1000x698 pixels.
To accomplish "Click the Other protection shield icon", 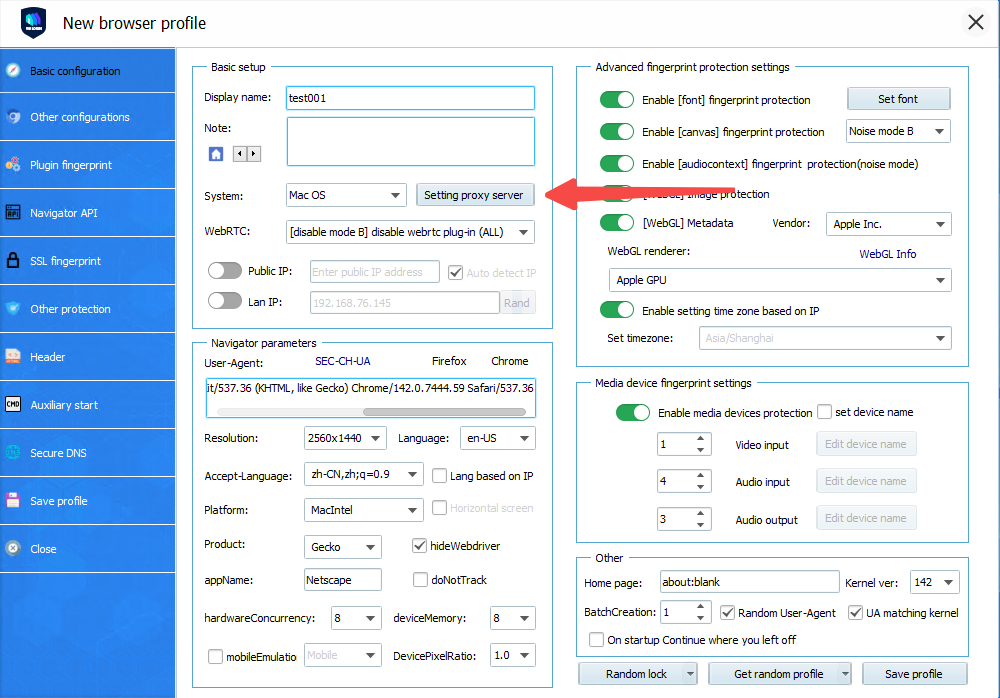I will click(x=13, y=309).
